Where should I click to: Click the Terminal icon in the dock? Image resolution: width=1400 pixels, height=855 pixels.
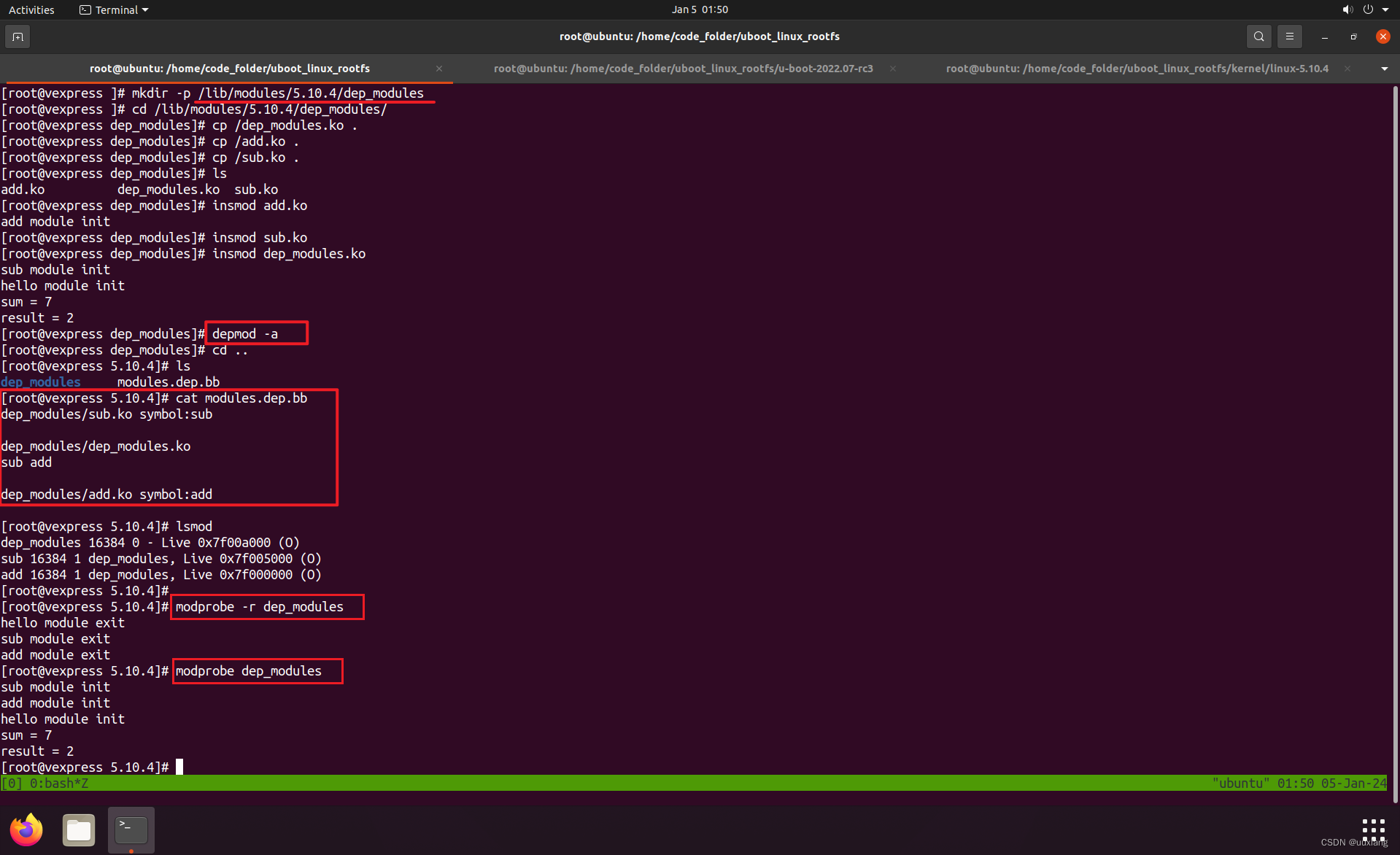(131, 829)
